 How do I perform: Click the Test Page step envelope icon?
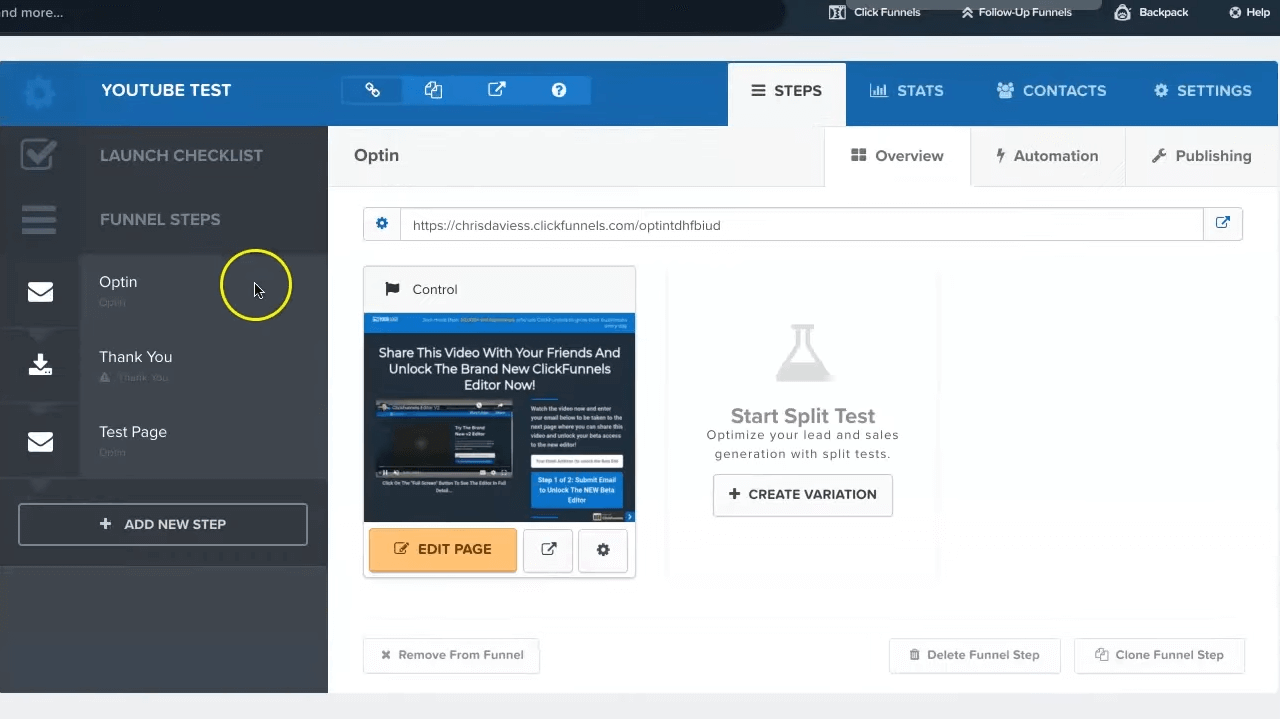pyautogui.click(x=40, y=441)
